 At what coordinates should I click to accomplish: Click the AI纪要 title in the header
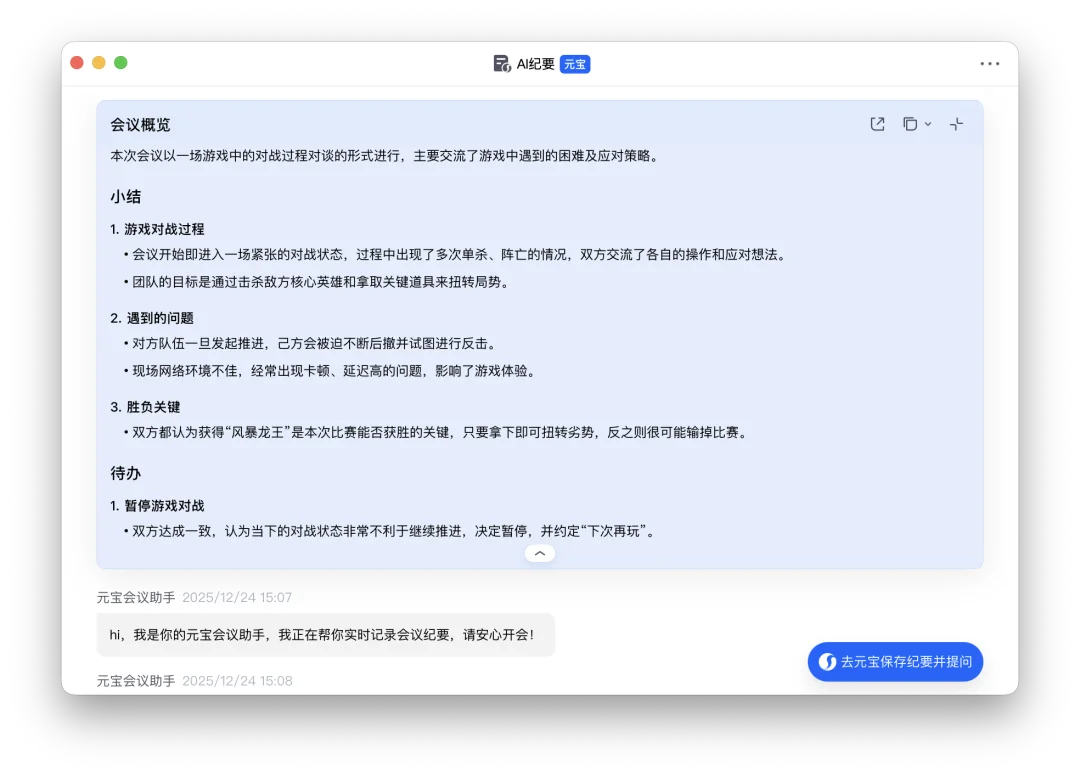[534, 63]
